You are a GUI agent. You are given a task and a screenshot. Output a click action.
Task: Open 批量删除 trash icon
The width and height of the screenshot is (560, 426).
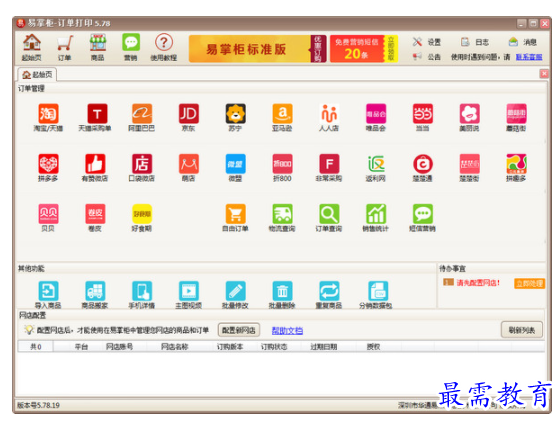click(282, 295)
